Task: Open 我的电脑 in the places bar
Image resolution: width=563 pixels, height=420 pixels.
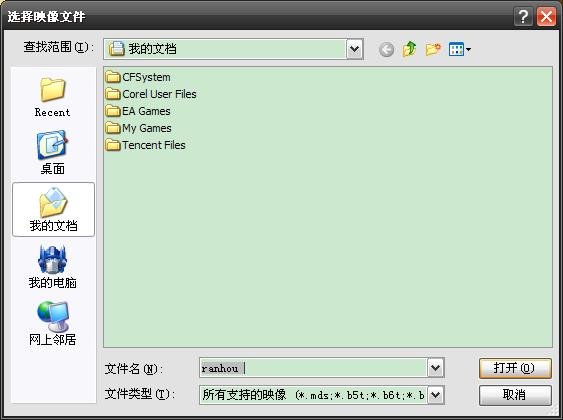Action: coord(53,267)
